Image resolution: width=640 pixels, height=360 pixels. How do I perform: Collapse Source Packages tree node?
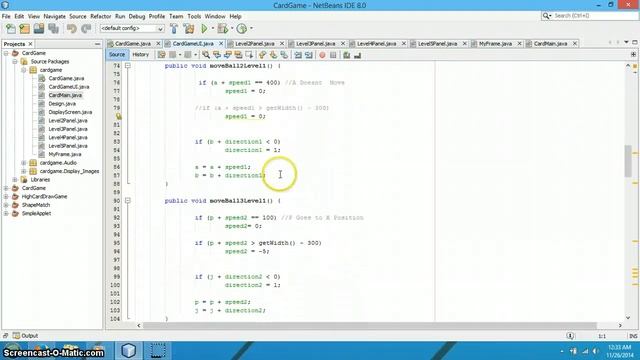pos(15,62)
